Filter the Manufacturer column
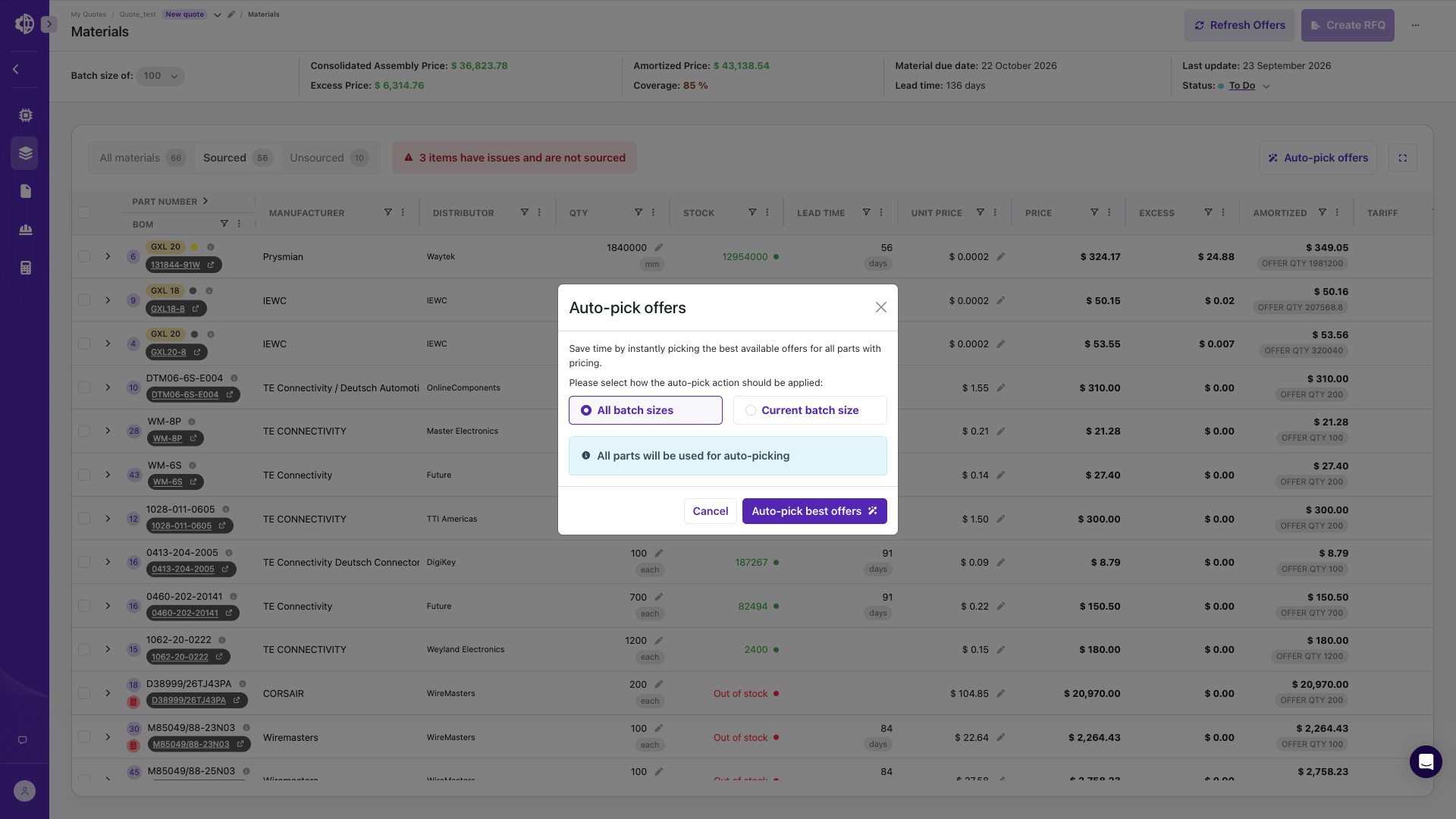The width and height of the screenshot is (1456, 819). 388,212
